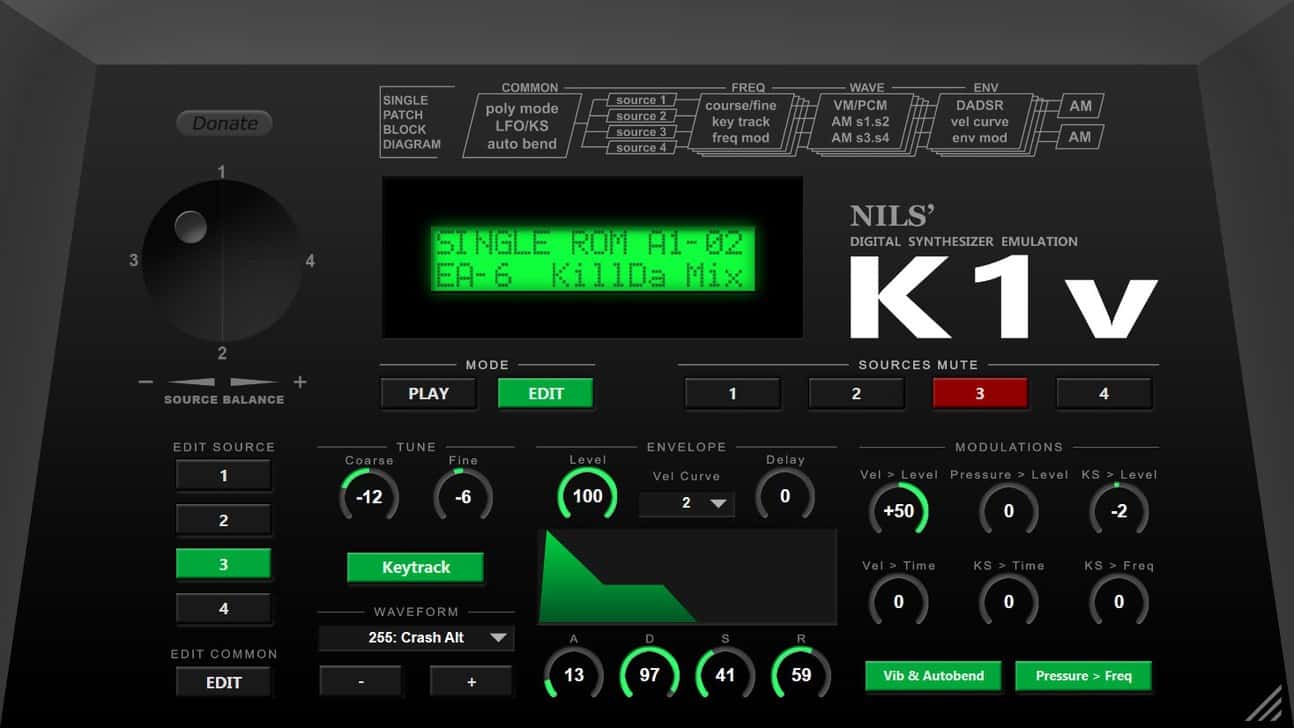1294x728 pixels.
Task: Unmute source 3 in Sources Mute
Action: (979, 394)
